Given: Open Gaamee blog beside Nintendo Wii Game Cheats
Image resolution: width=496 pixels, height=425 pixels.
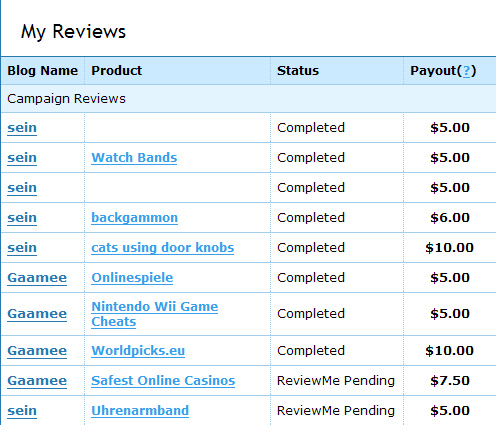Looking at the screenshot, I should (37, 314).
